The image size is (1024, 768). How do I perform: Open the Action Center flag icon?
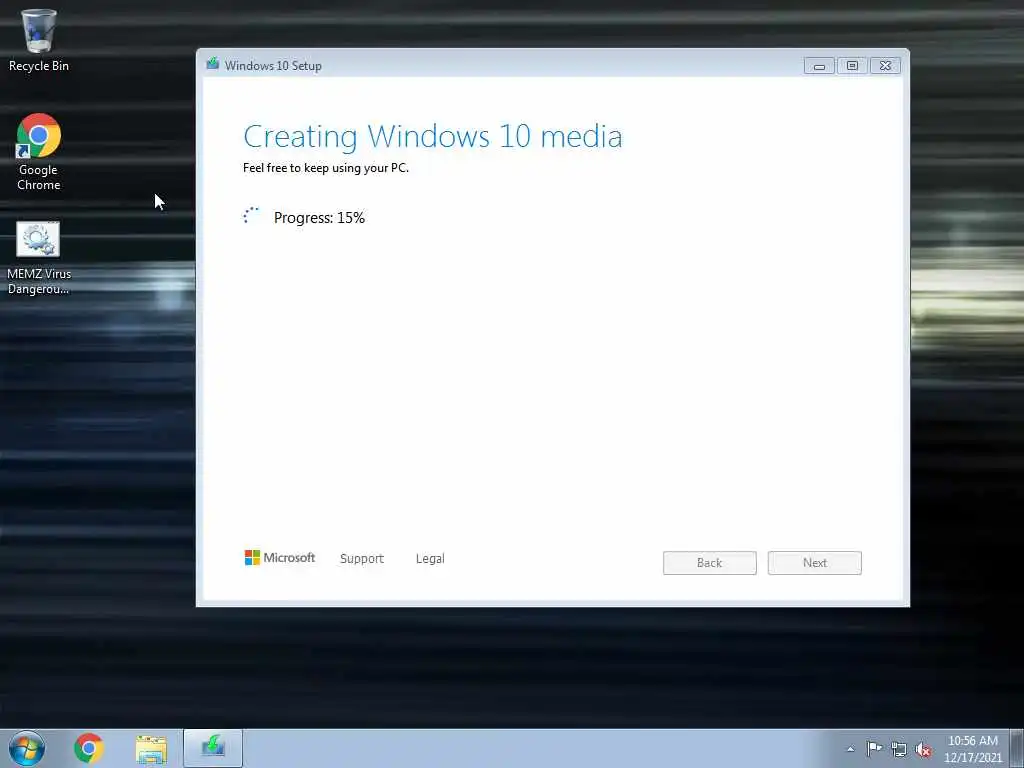[874, 748]
